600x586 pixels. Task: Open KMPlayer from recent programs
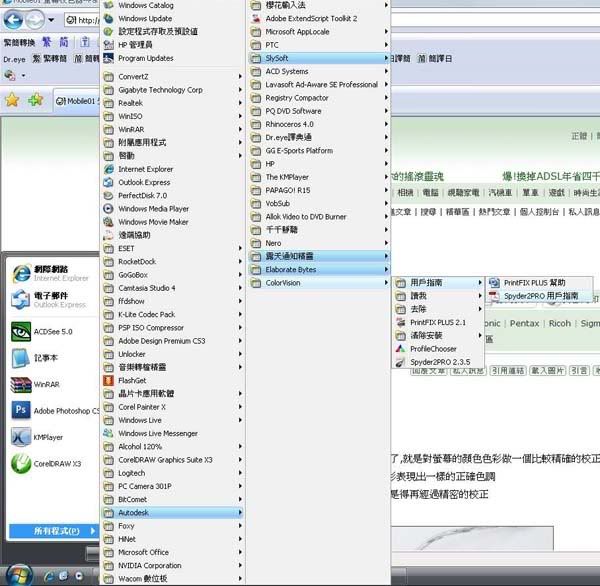52,437
